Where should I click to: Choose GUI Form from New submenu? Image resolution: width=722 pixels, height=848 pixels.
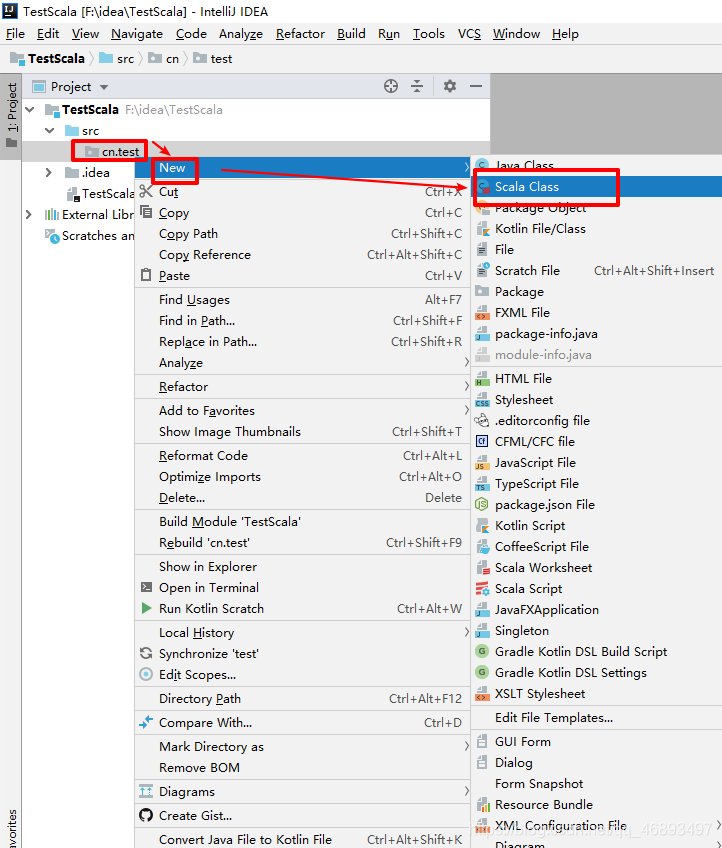tap(597, 741)
